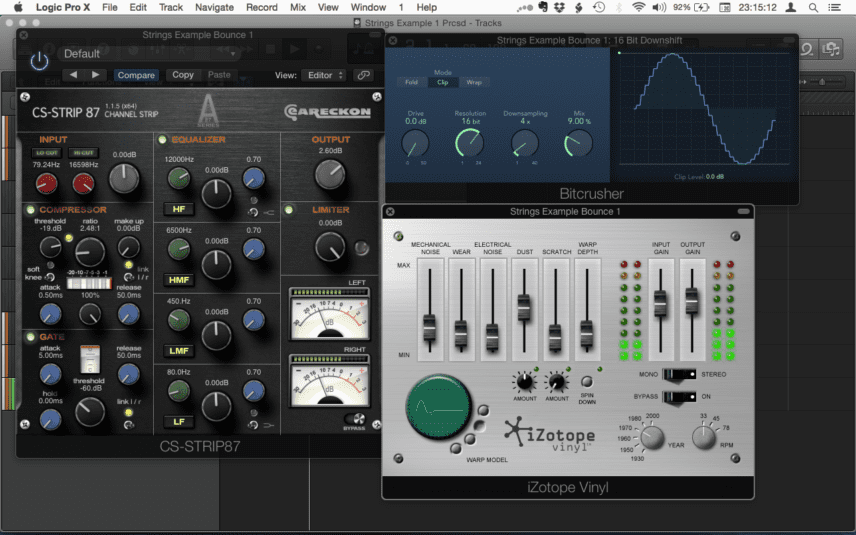Click the Dust slider in Vinyl

[524, 307]
